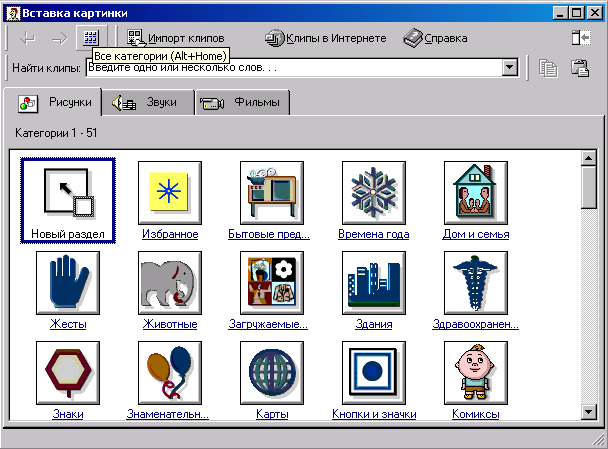Click the Copy icon beside search field
Screen dimensions: 608x449
548,68
